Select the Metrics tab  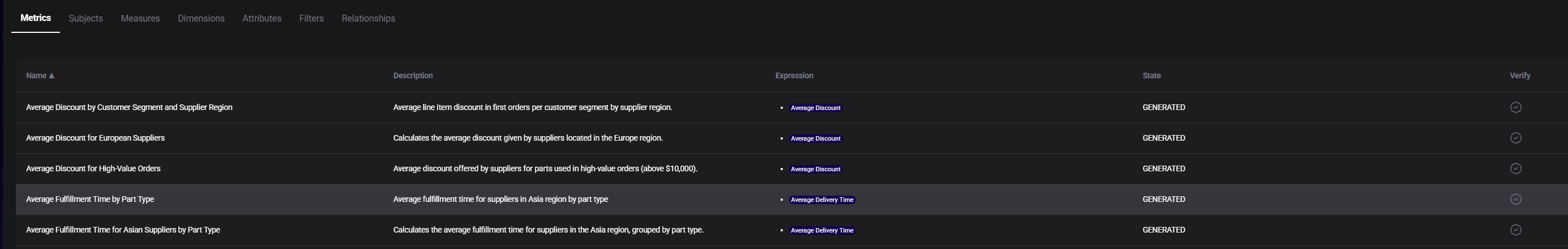coord(35,18)
